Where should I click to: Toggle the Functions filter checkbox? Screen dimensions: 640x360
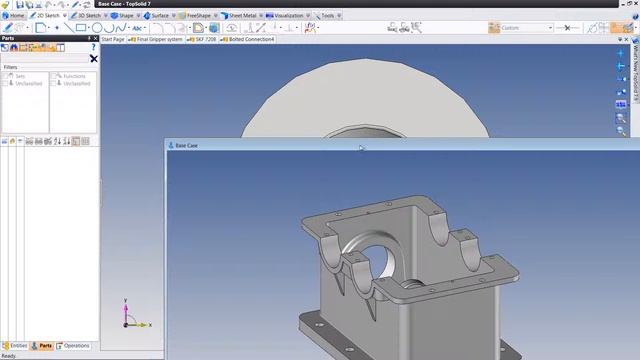pos(53,76)
